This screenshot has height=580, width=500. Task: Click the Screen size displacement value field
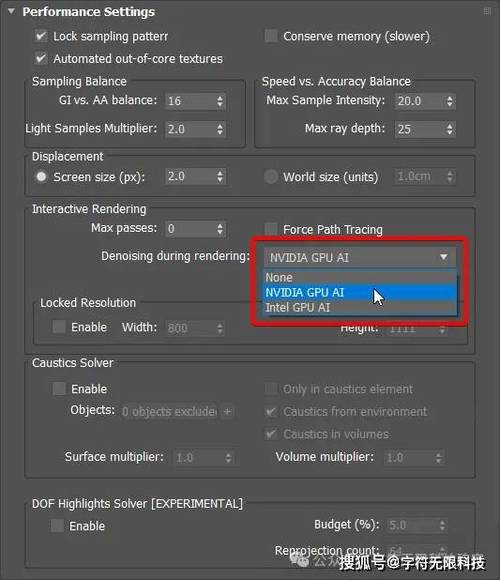click(x=189, y=176)
